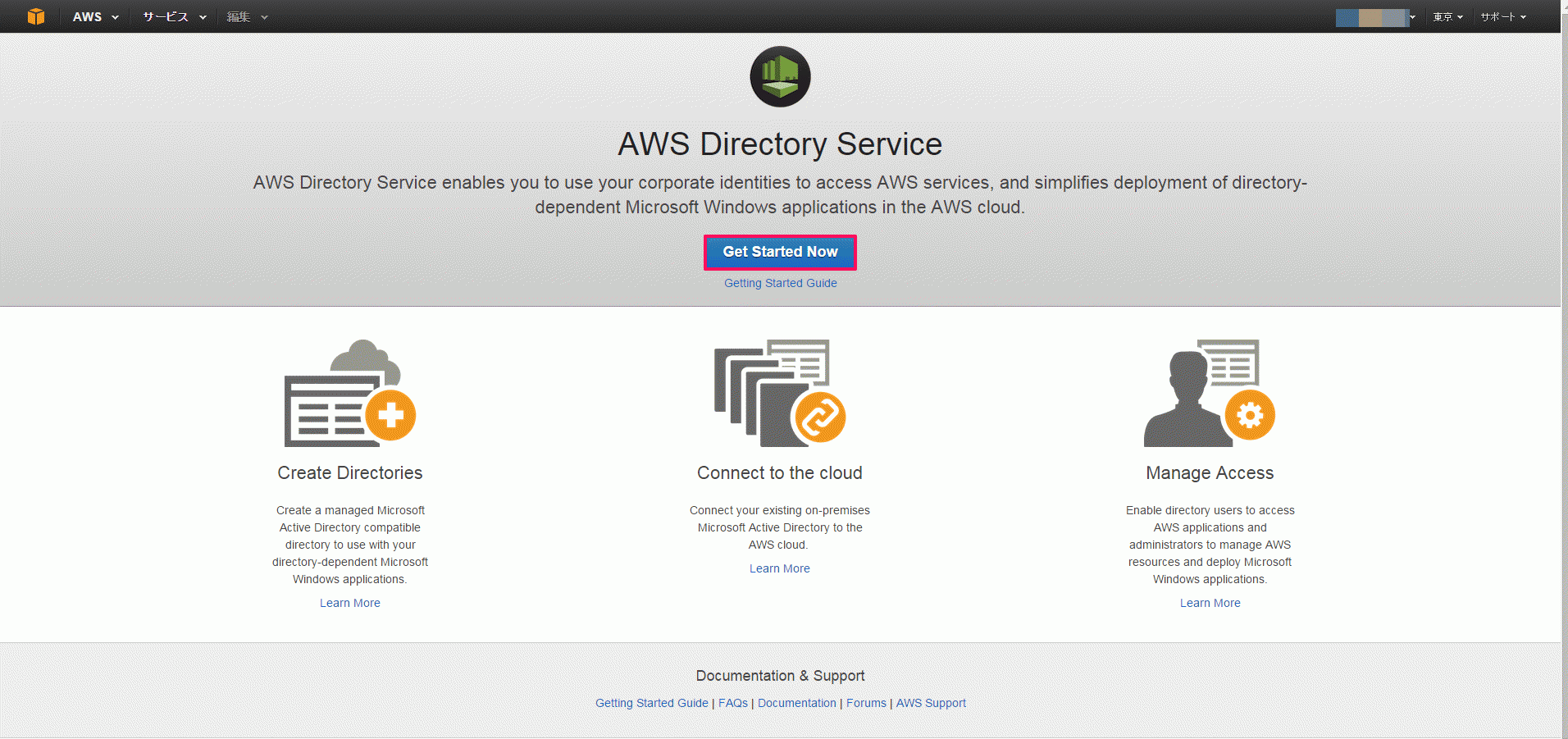Click the Create Directories illustration icon
Screen dimensions: 1568x739
350,393
